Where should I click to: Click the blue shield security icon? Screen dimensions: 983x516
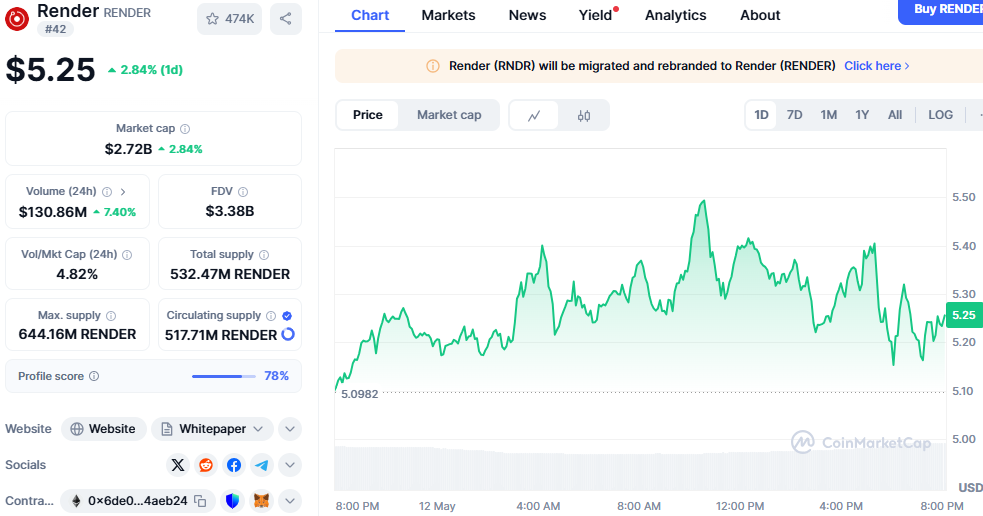point(233,501)
